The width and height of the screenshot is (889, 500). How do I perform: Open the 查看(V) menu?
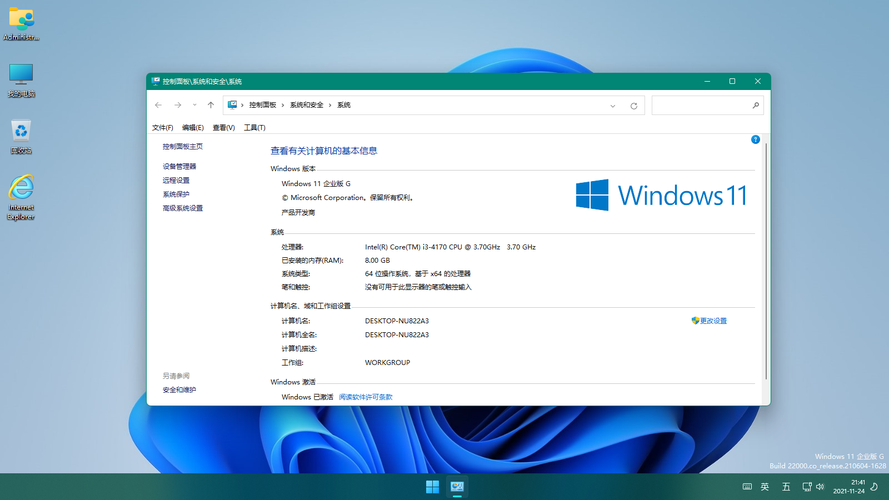[x=224, y=128]
